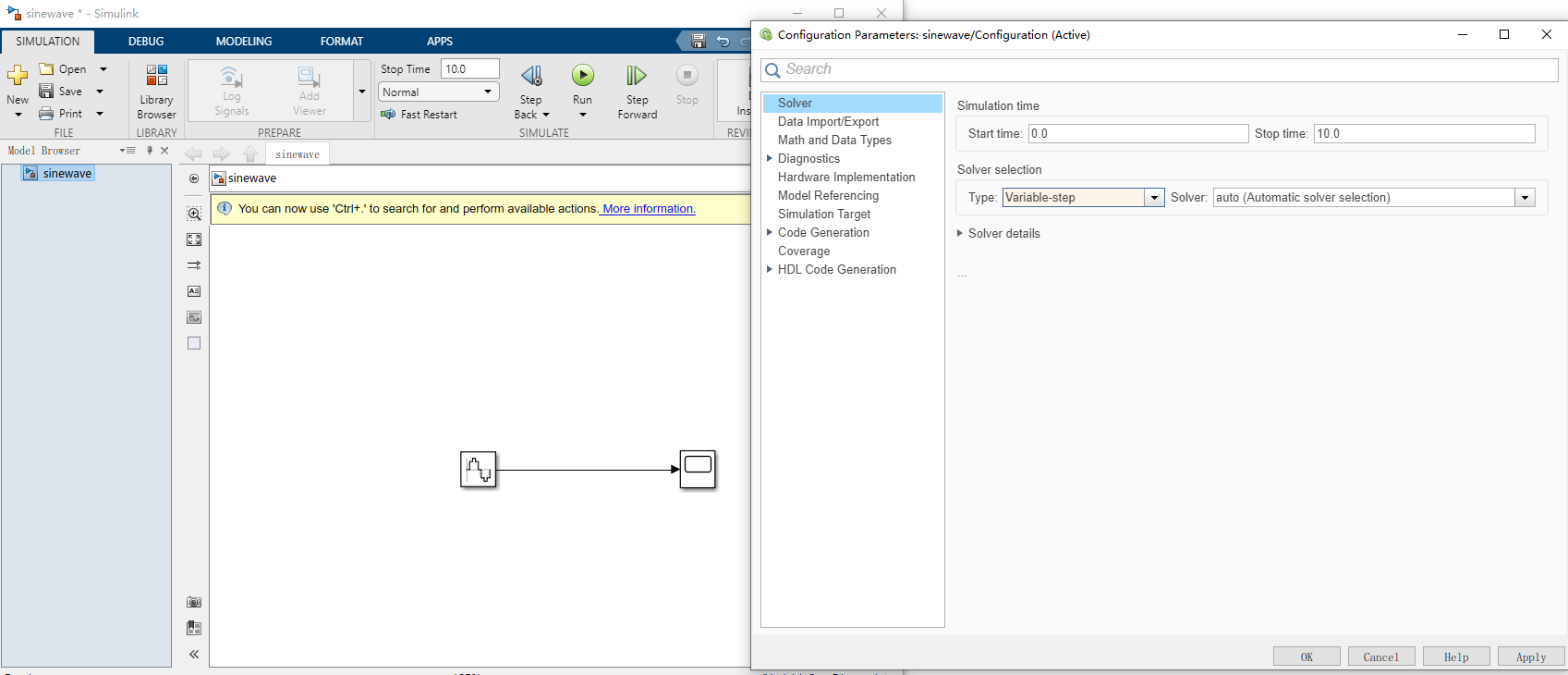The width and height of the screenshot is (1568, 675).
Task: Click the Log Signals icon
Action: pyautogui.click(x=231, y=76)
